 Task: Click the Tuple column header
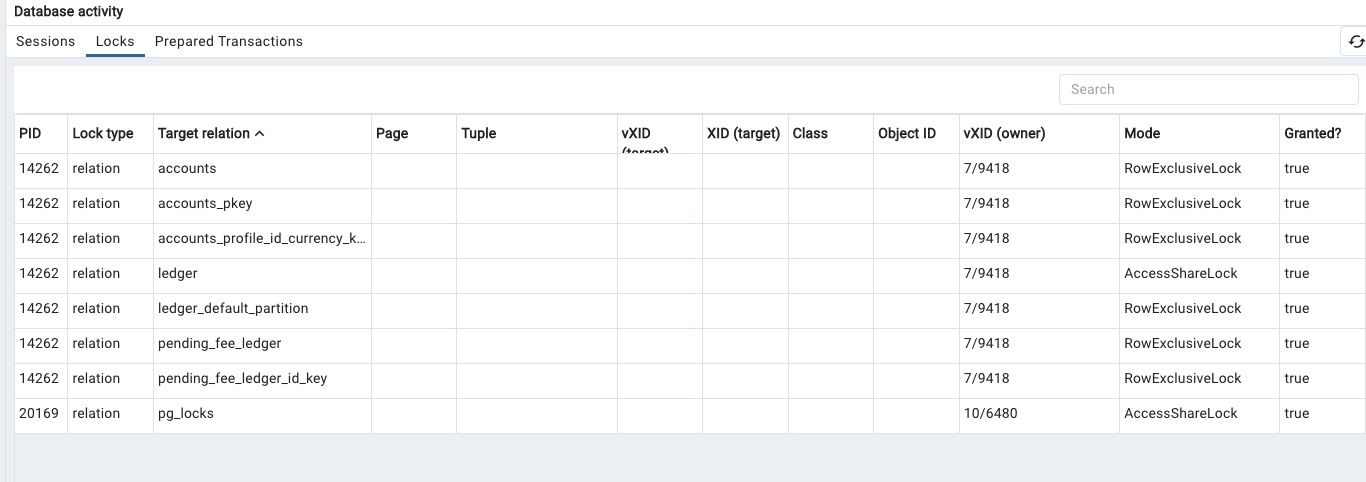pyautogui.click(x=479, y=134)
